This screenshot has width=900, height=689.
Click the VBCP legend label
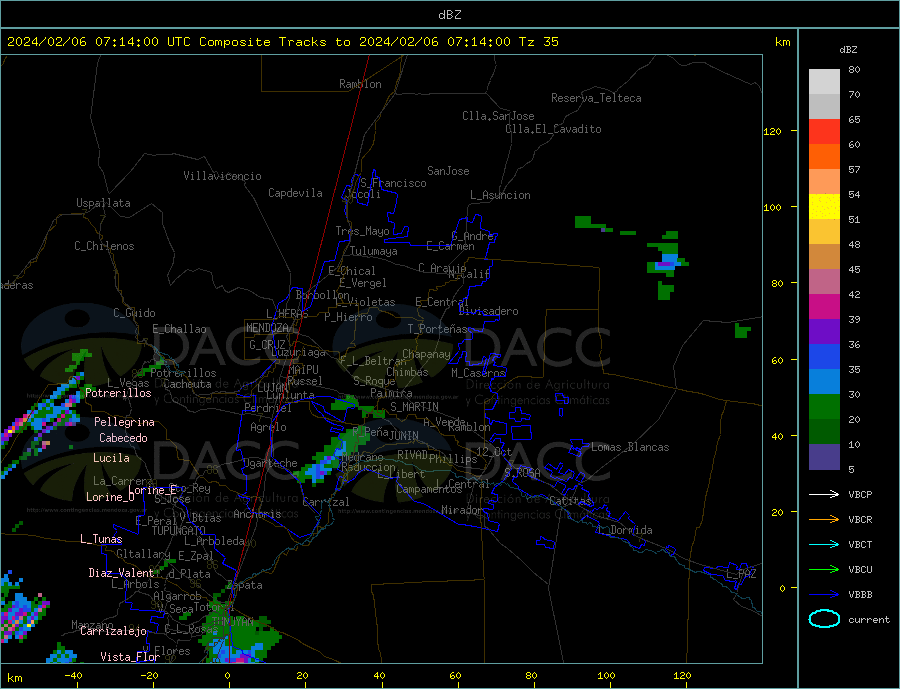click(860, 494)
